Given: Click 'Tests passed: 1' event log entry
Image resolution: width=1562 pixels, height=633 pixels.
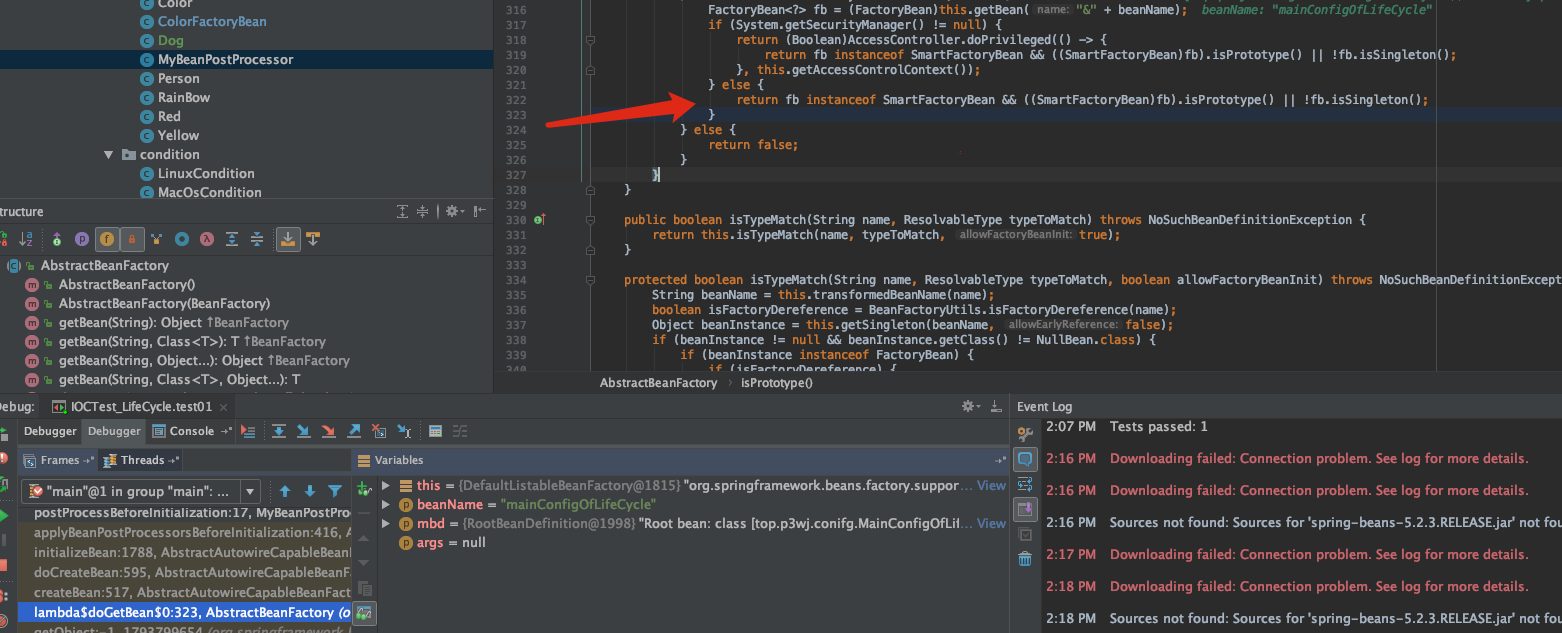Looking at the screenshot, I should [x=1158, y=427].
